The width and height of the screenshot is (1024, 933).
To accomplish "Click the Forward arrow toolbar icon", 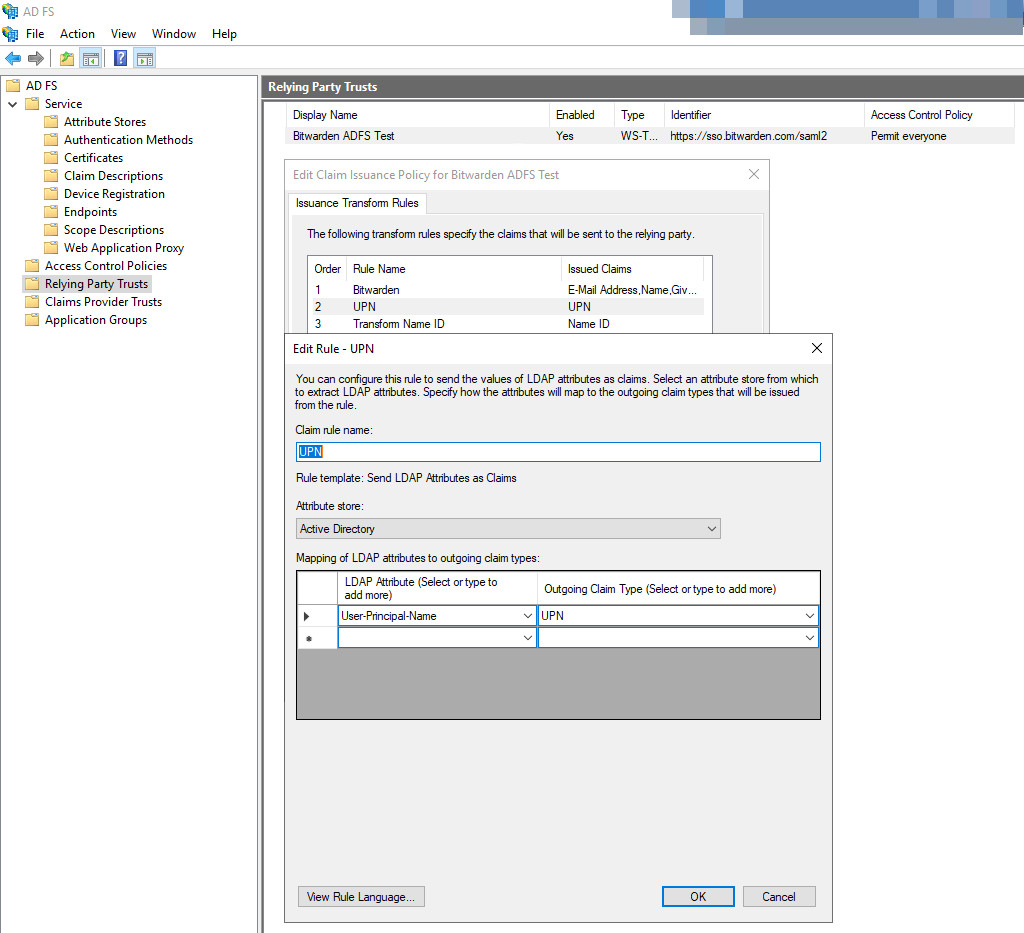I will coord(35,59).
